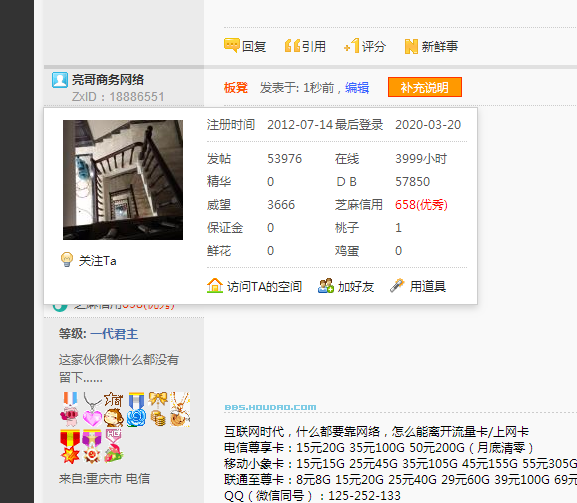Click the light bulb 关注Ta icon
577x503 pixels.
[x=67, y=260]
